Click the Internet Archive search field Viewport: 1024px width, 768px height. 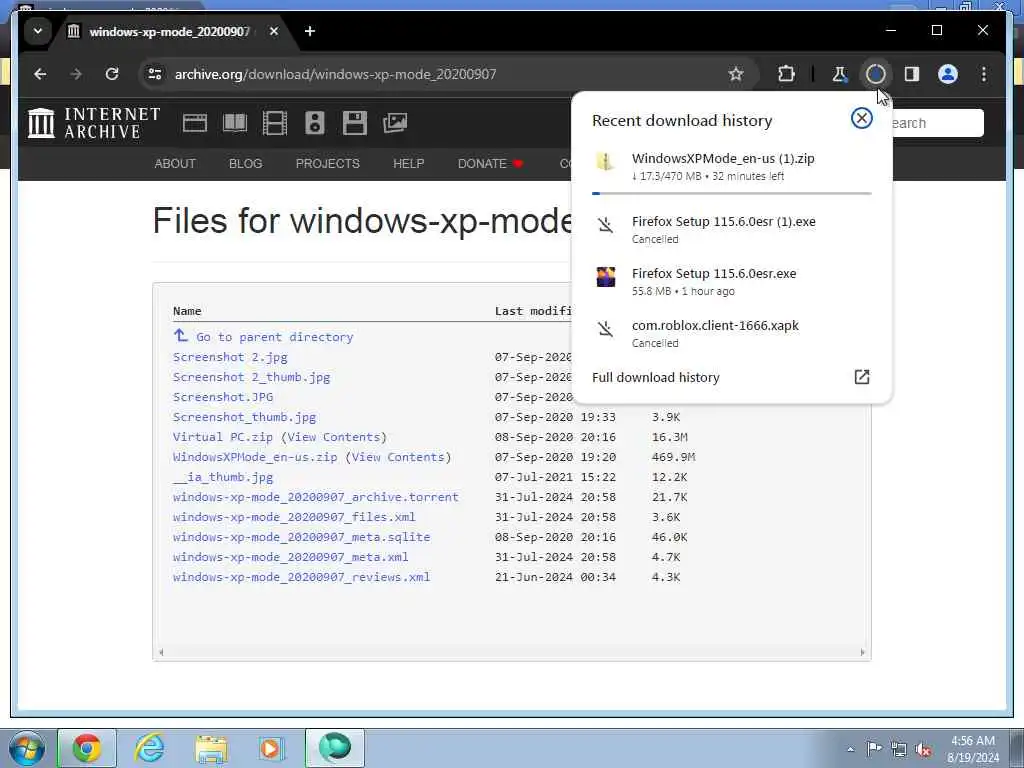click(936, 123)
